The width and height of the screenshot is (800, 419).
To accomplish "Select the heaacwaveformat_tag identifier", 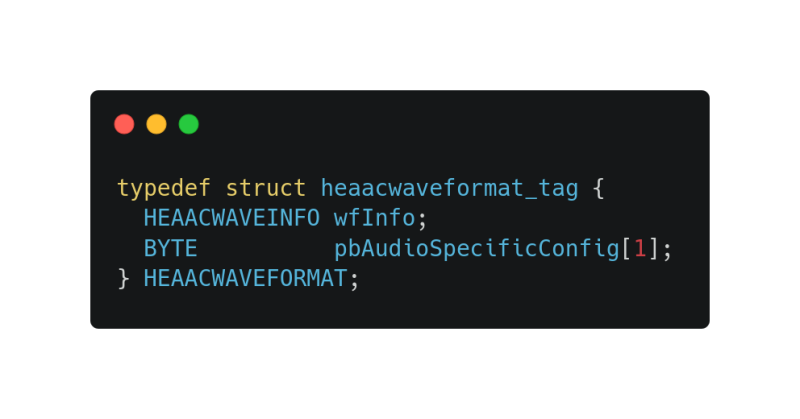I will point(449,189).
